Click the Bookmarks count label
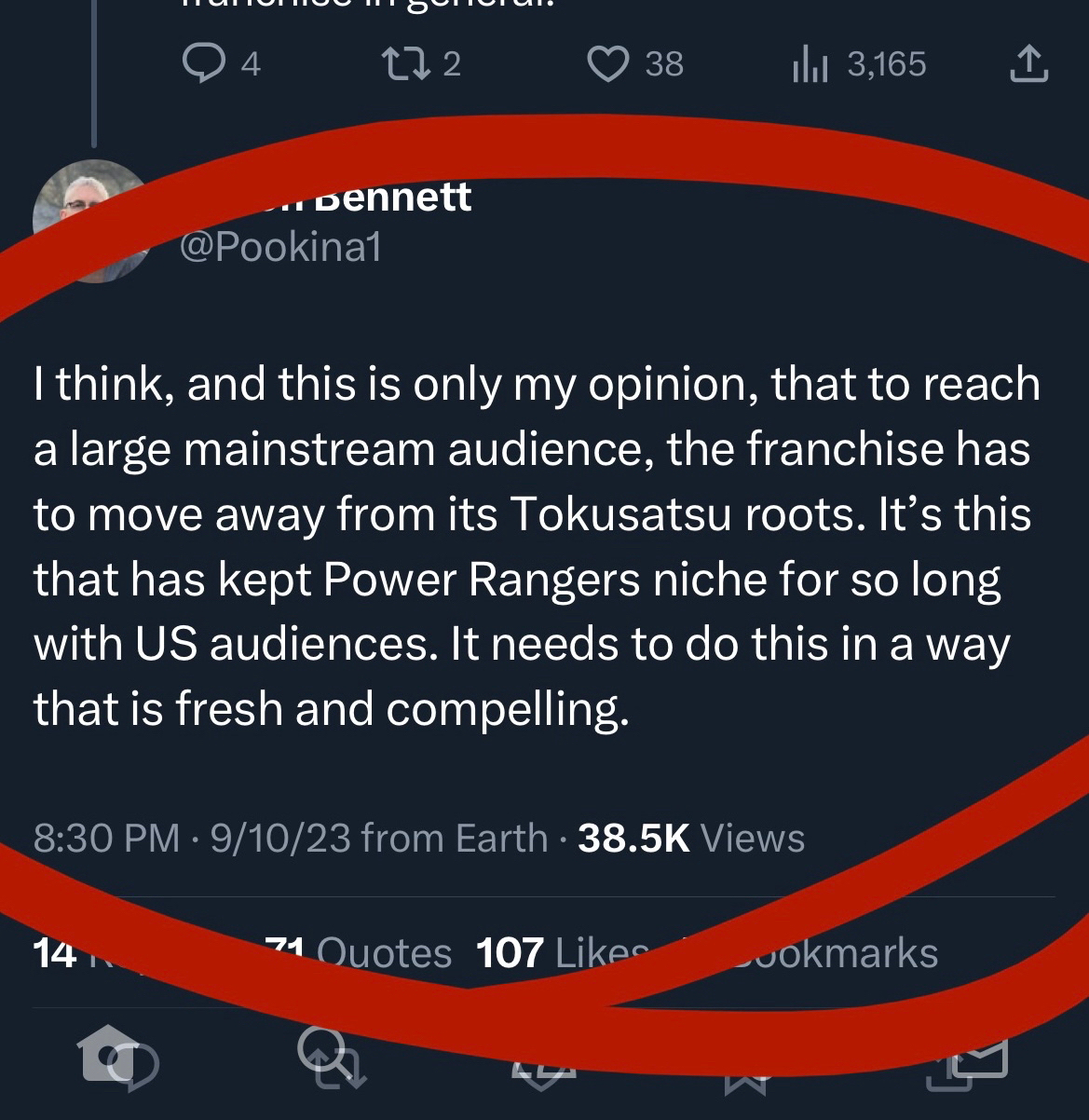 (x=838, y=953)
